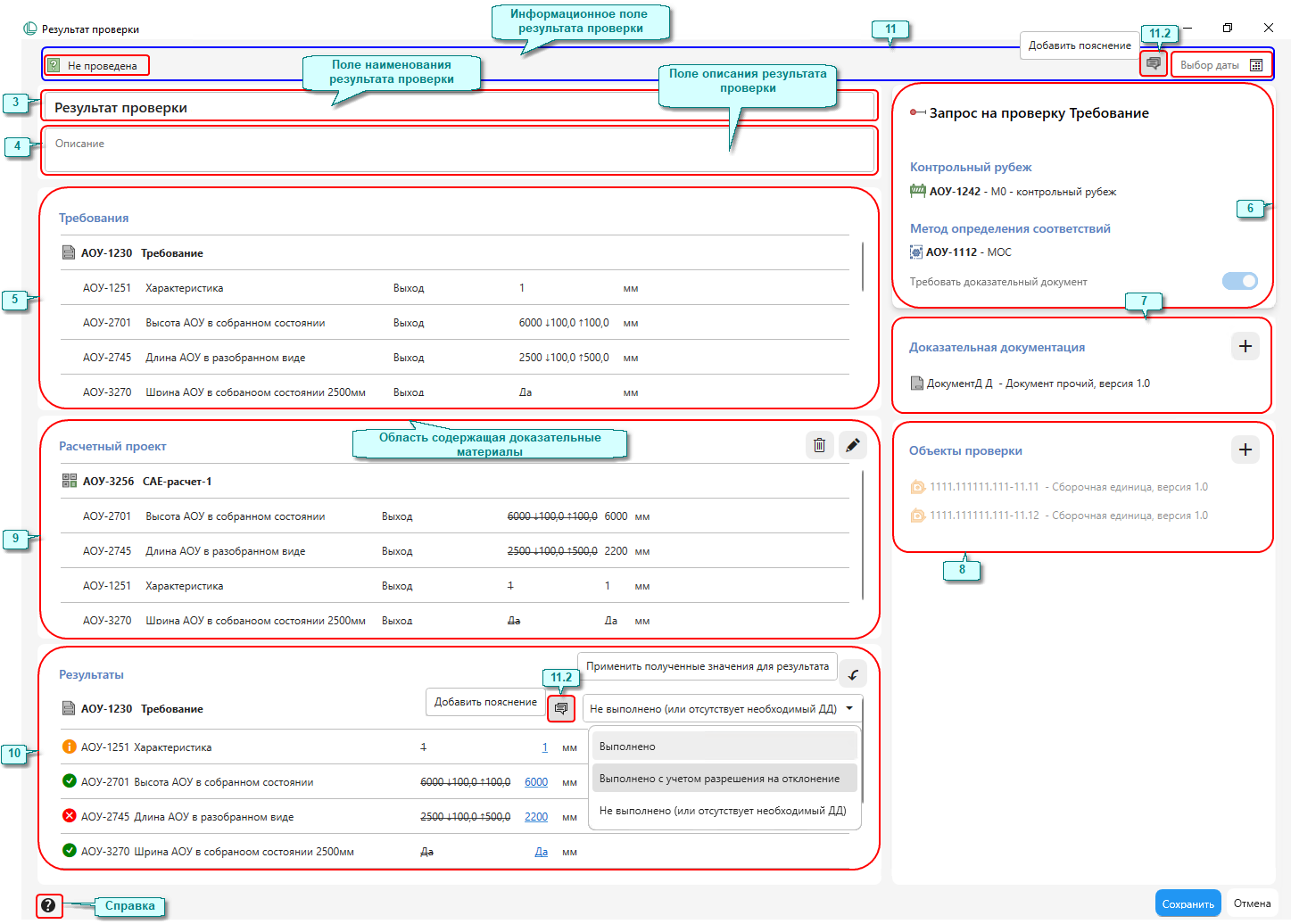Click the Сохранить button
Viewport: 1291px width, 924px height.
click(x=1188, y=903)
